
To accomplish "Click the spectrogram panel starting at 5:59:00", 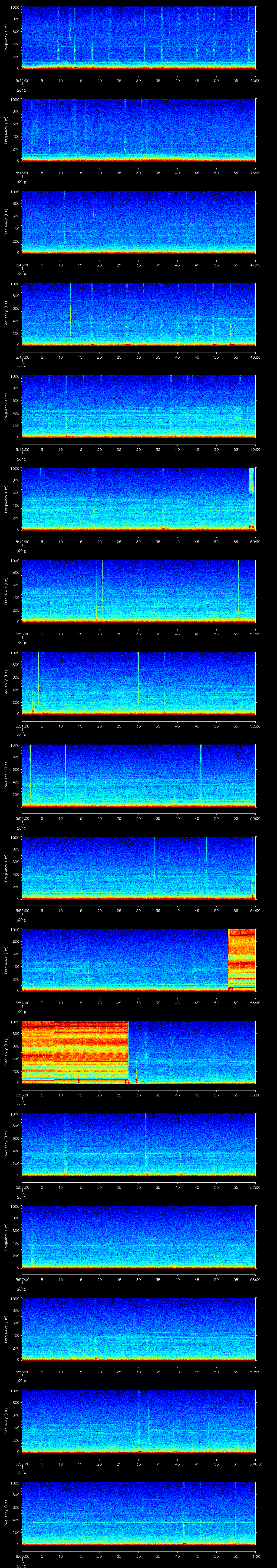I will (138, 1421).
